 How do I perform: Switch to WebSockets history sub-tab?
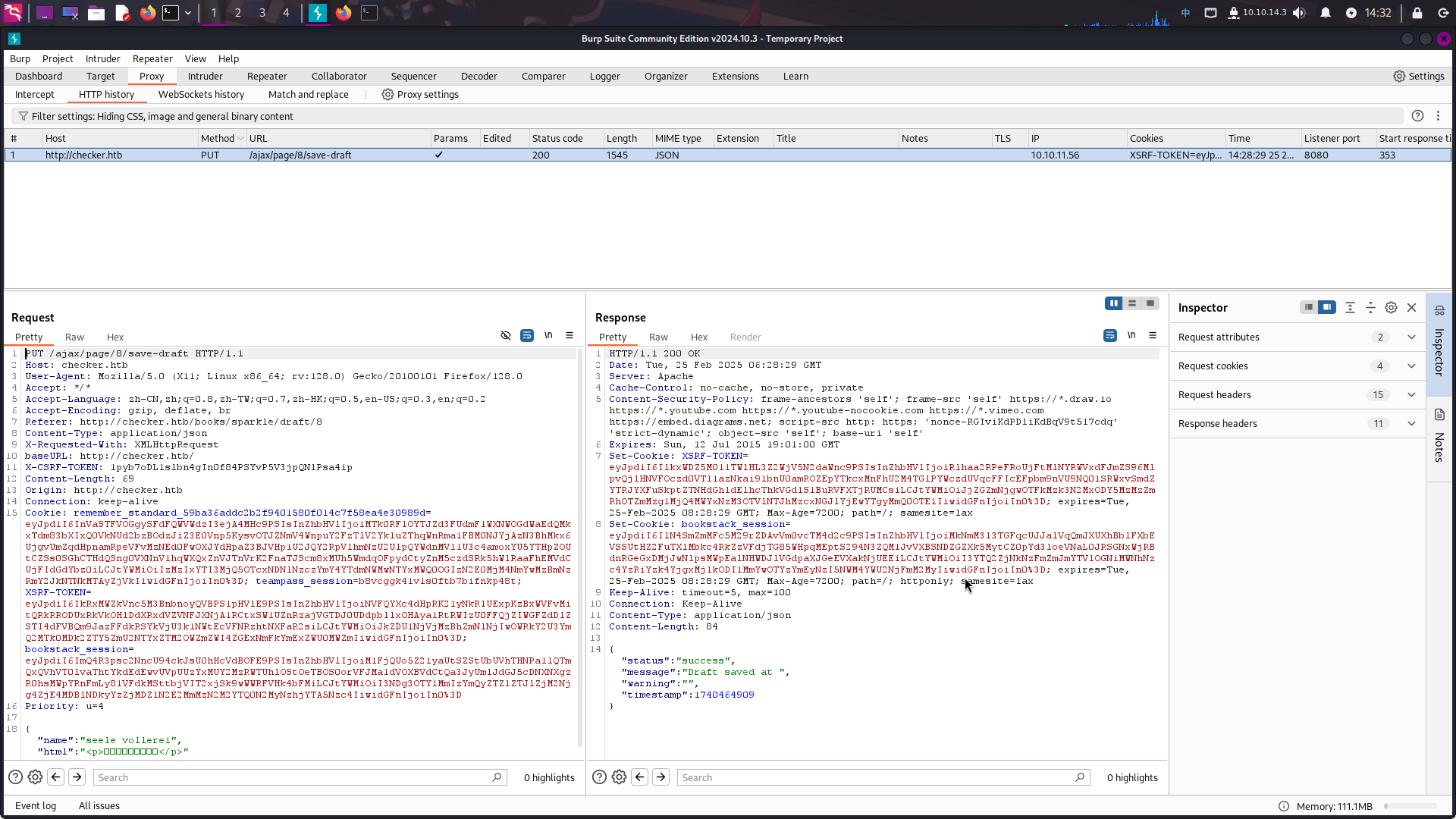[201, 95]
